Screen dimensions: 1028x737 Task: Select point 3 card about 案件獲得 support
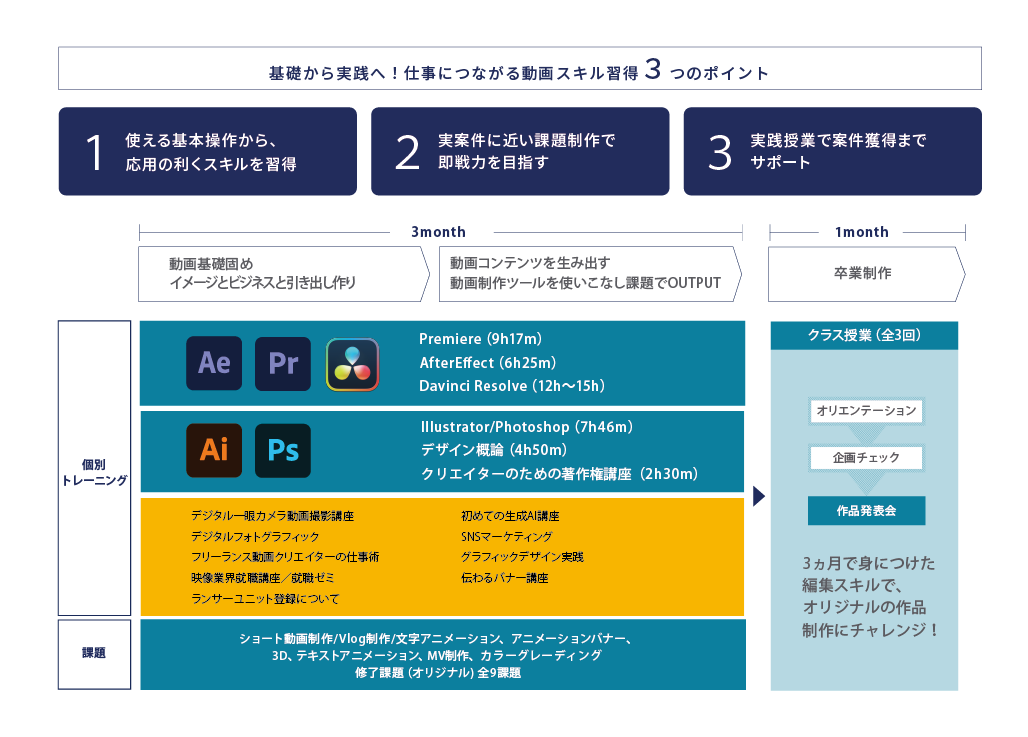833,151
